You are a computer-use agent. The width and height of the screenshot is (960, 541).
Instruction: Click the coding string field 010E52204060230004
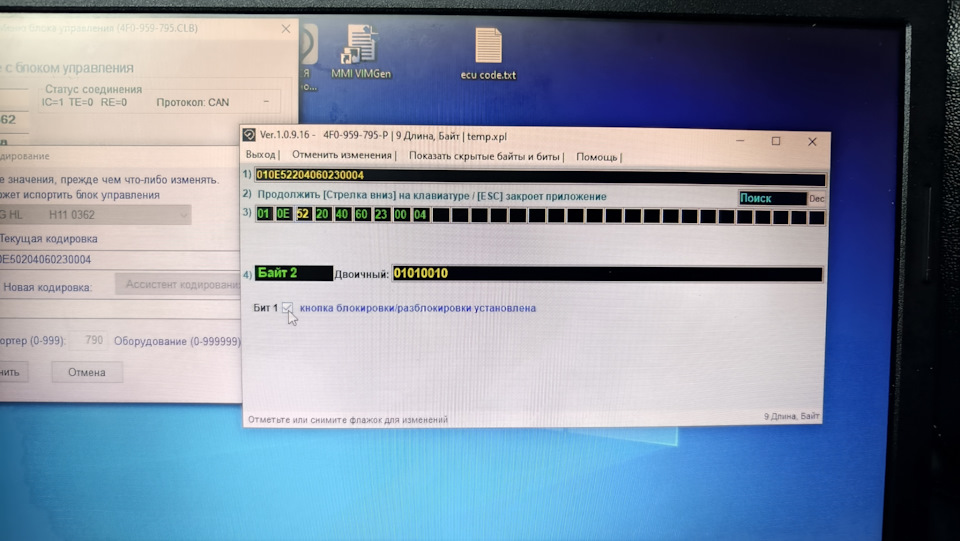(x=540, y=176)
